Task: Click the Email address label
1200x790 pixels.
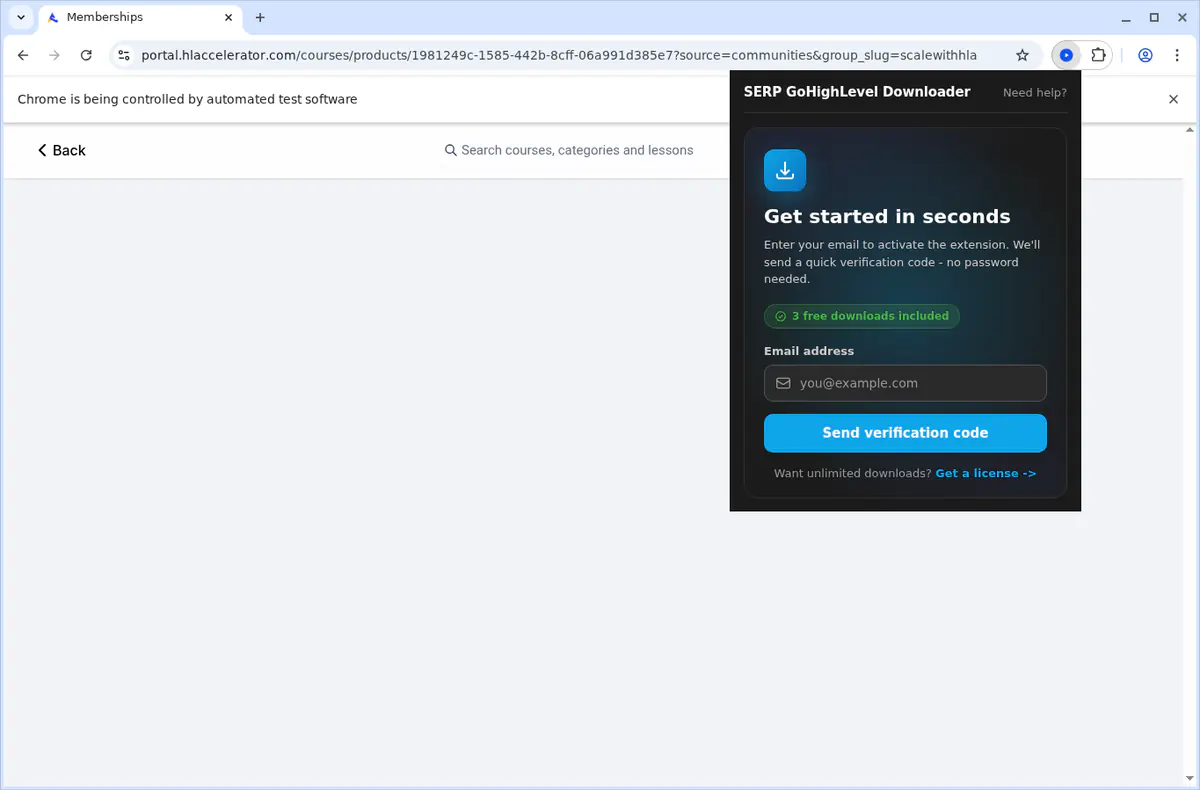Action: (809, 351)
